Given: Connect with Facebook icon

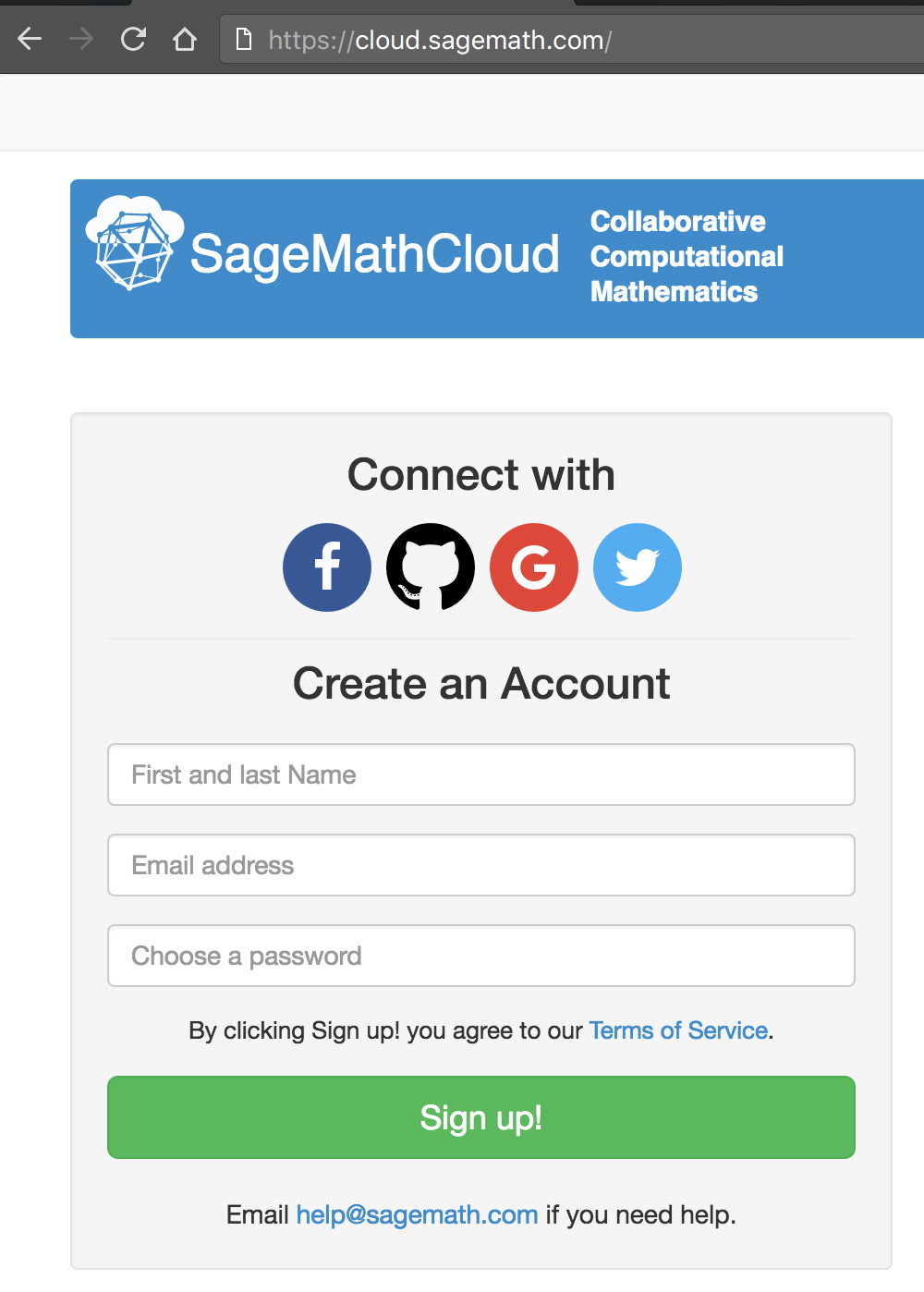Looking at the screenshot, I should (327, 567).
